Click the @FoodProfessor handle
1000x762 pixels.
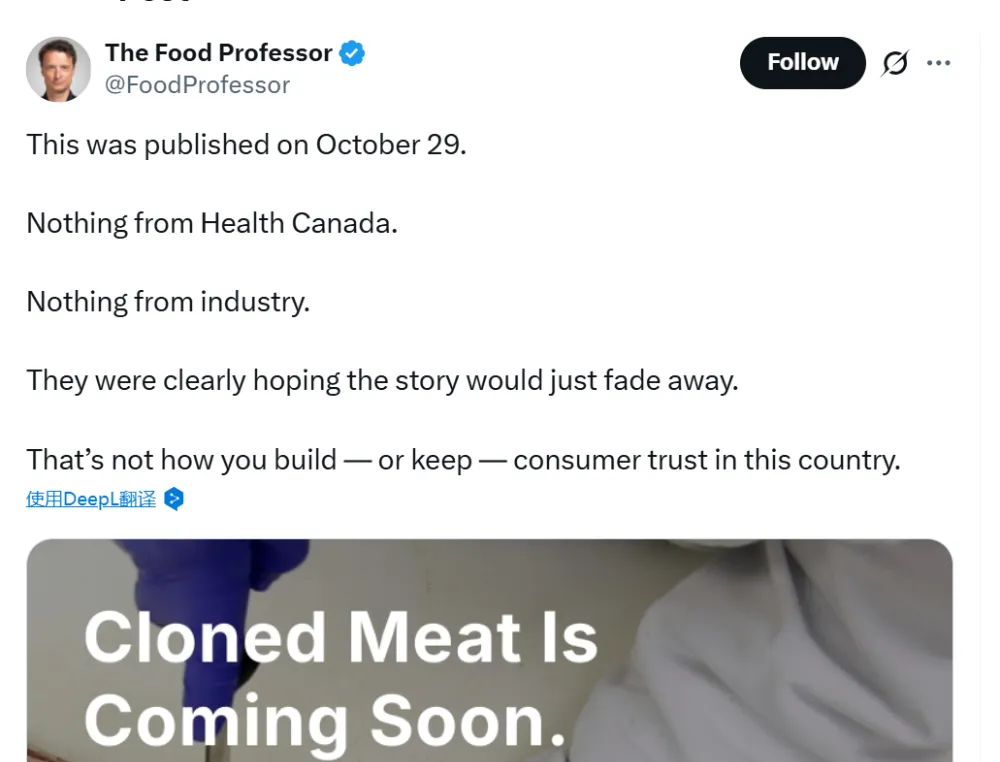pyautogui.click(x=197, y=85)
